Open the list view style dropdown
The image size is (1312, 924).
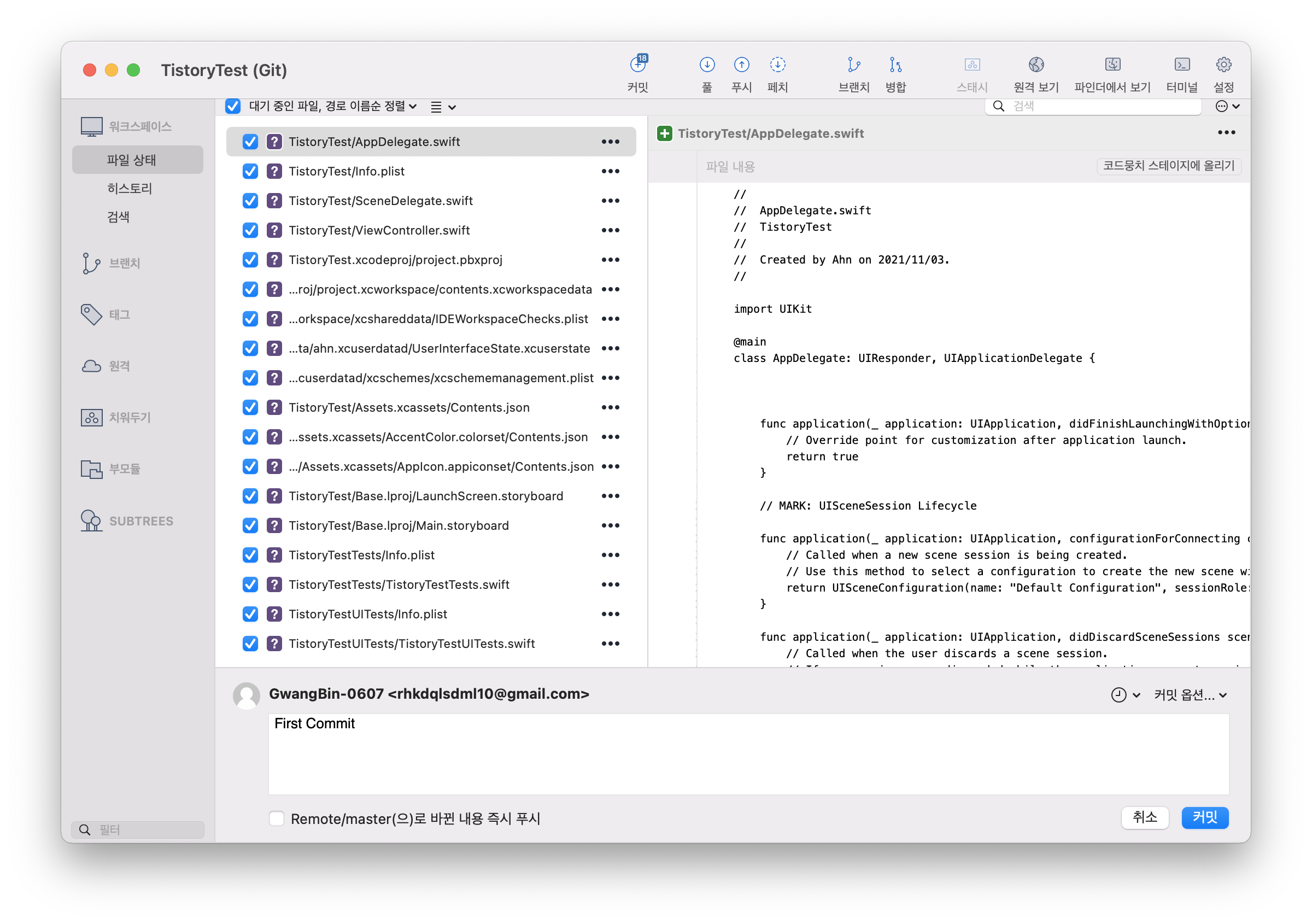coord(442,107)
